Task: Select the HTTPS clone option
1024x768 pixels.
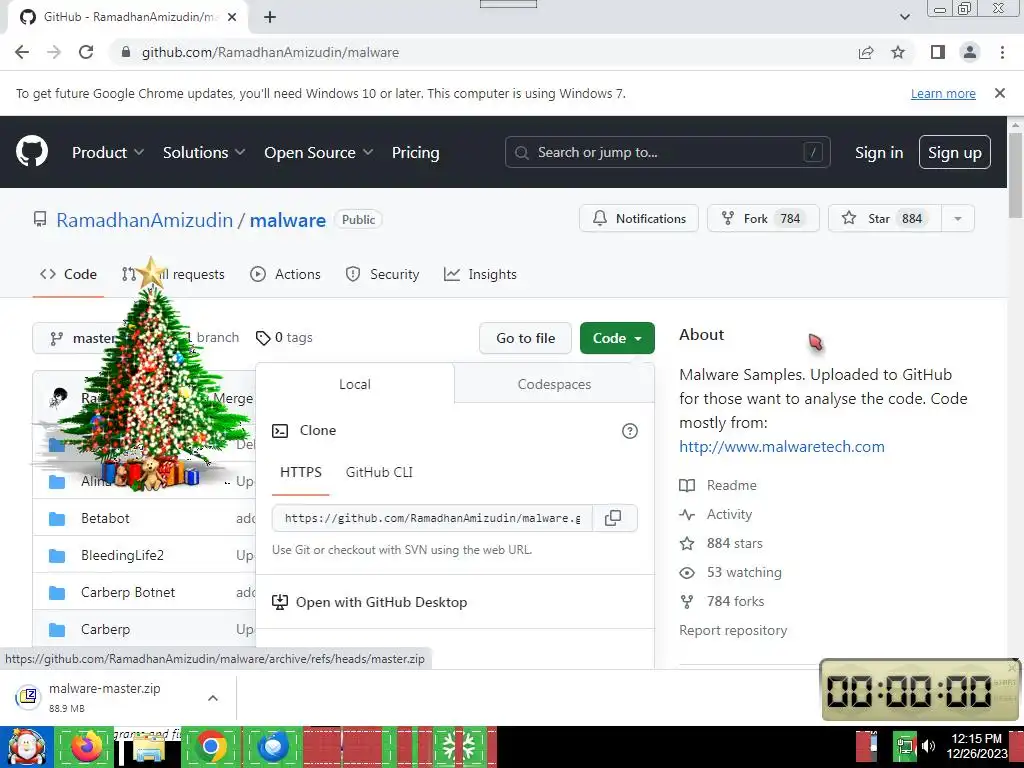Action: click(x=301, y=472)
